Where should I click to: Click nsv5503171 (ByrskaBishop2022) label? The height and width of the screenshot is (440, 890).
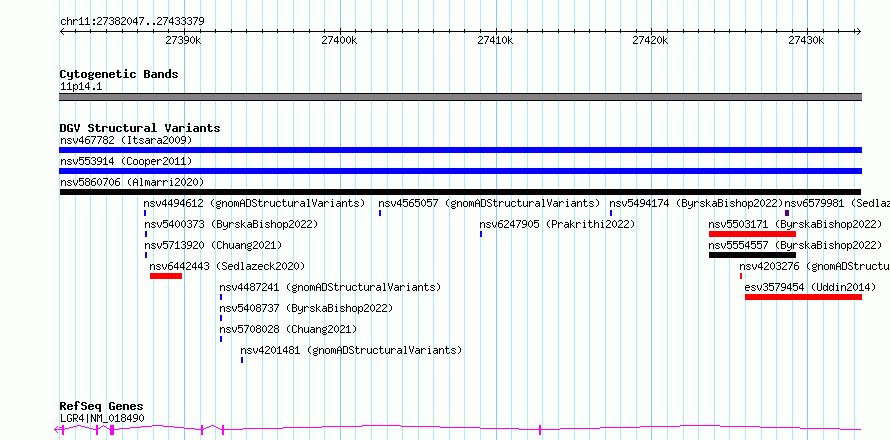[x=795, y=224]
